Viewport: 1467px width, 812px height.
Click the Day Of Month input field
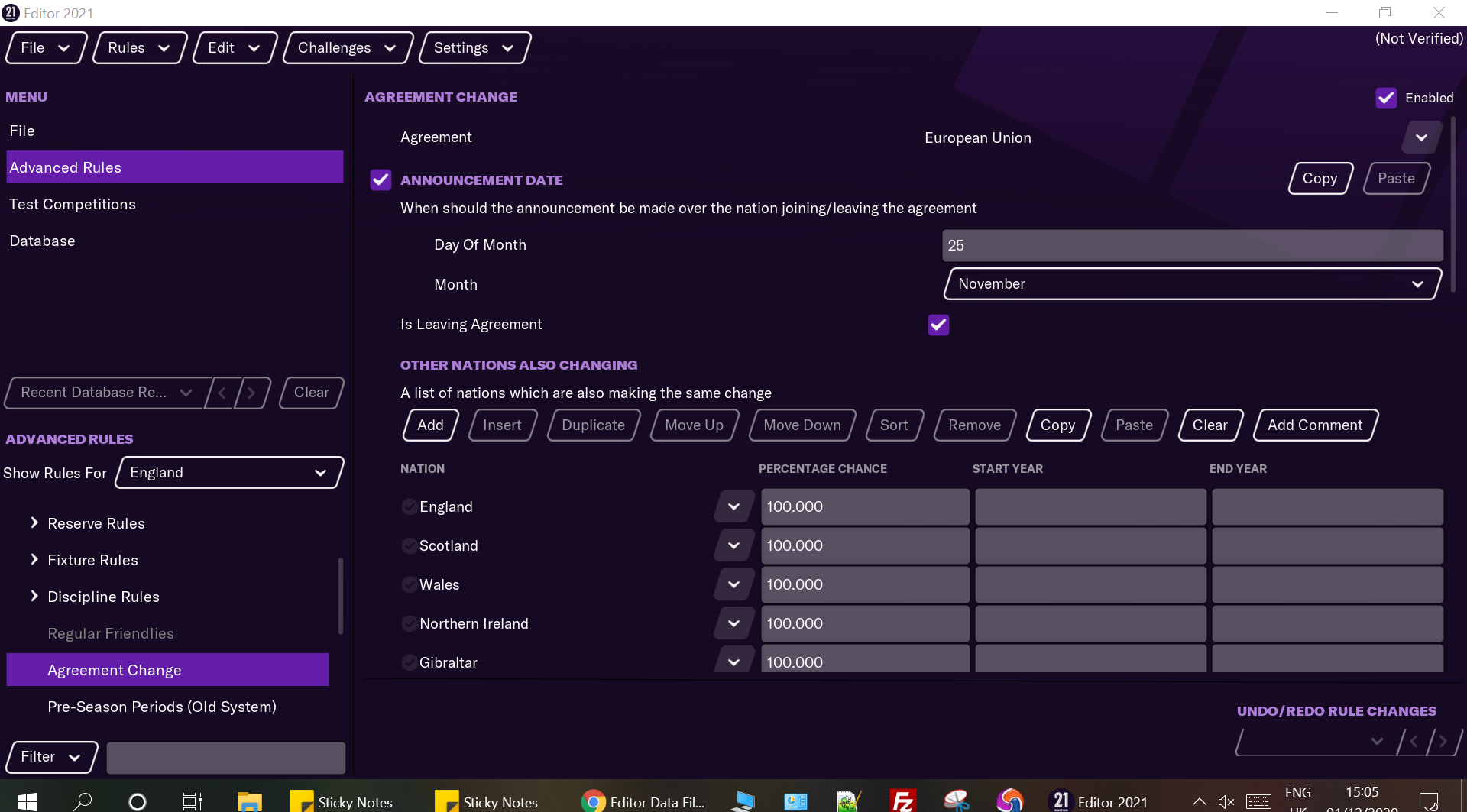(x=1192, y=246)
